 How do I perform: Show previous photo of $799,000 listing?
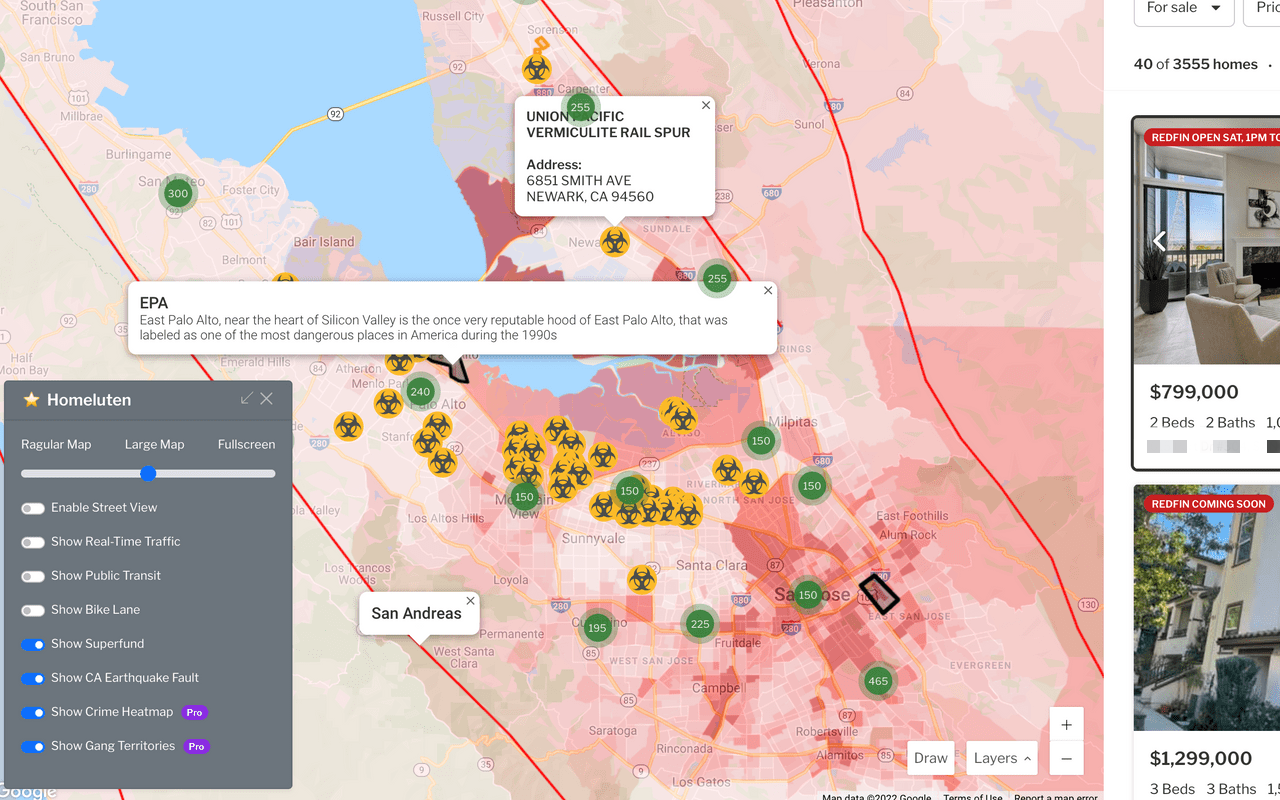click(1160, 241)
